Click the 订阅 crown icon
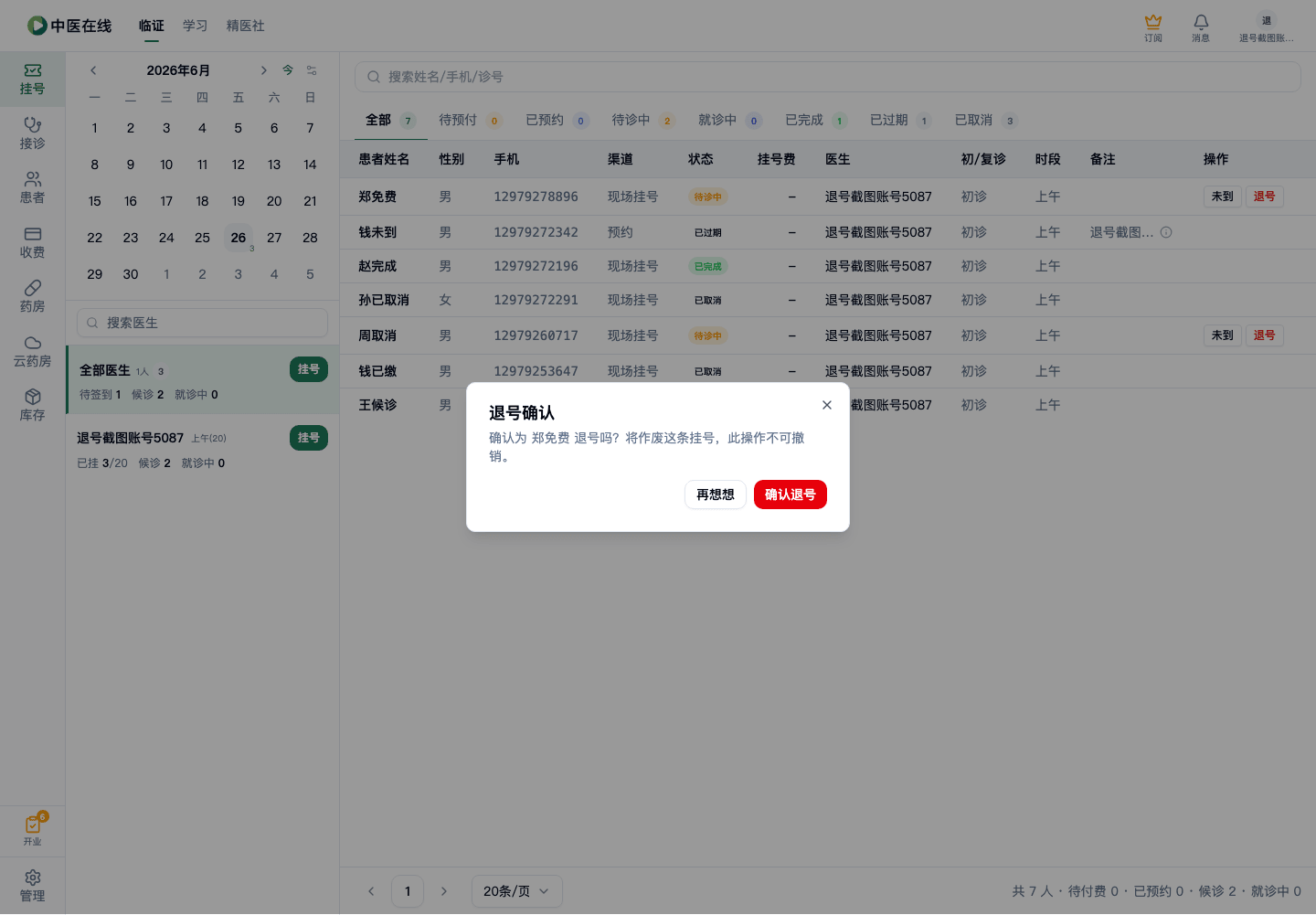Image resolution: width=1316 pixels, height=915 pixels. click(1153, 27)
